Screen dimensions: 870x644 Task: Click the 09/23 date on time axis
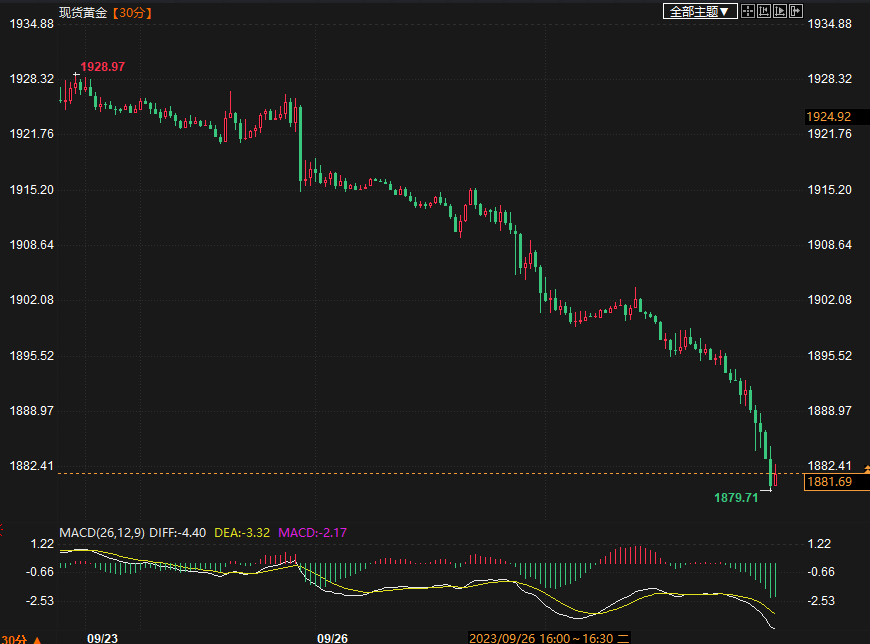tap(102, 637)
